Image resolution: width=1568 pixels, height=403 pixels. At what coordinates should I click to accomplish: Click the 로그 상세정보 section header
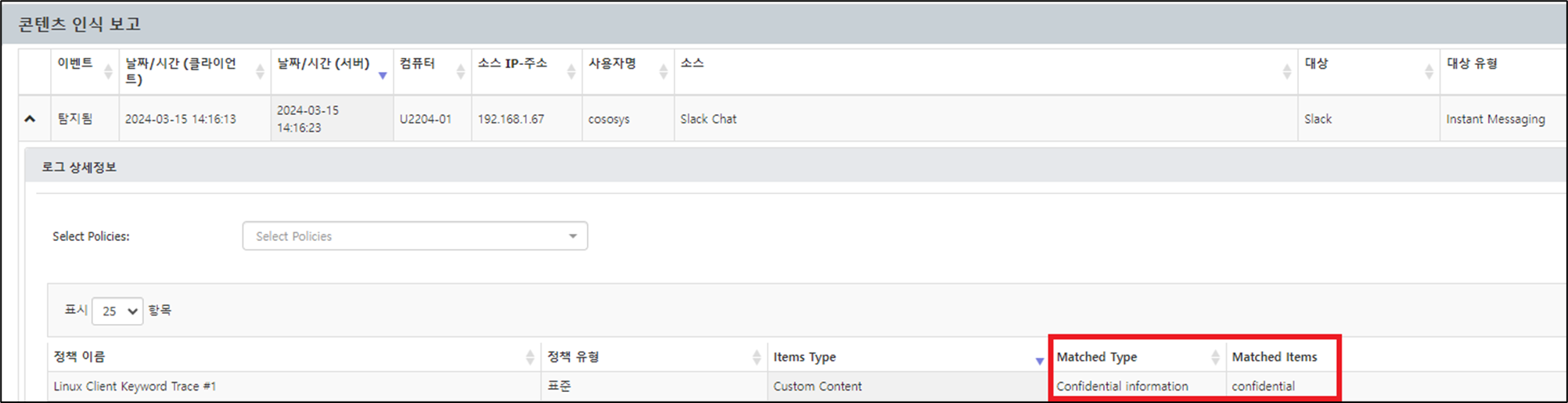79,167
